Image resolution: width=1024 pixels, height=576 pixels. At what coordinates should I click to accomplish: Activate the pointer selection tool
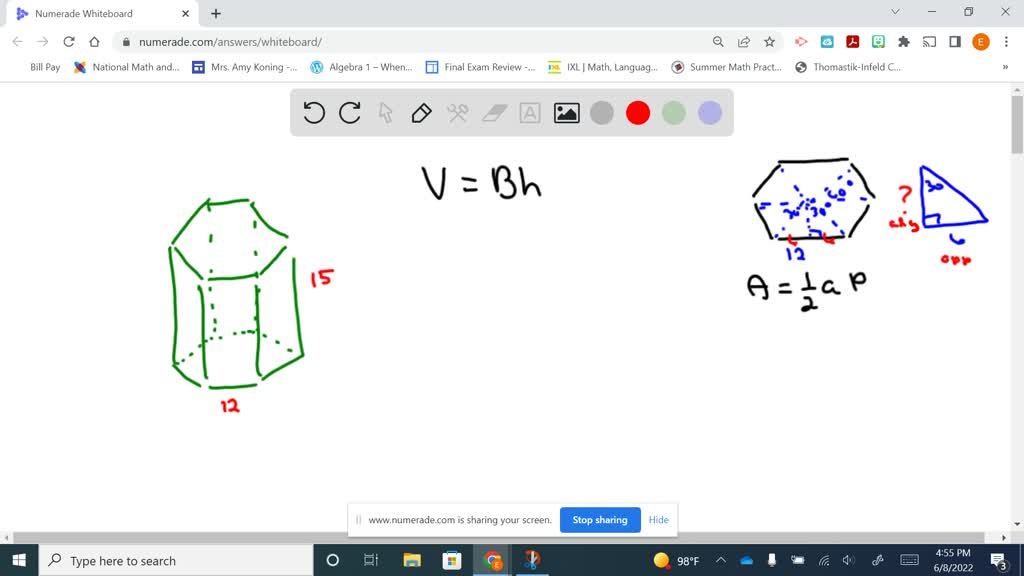[x=385, y=113]
